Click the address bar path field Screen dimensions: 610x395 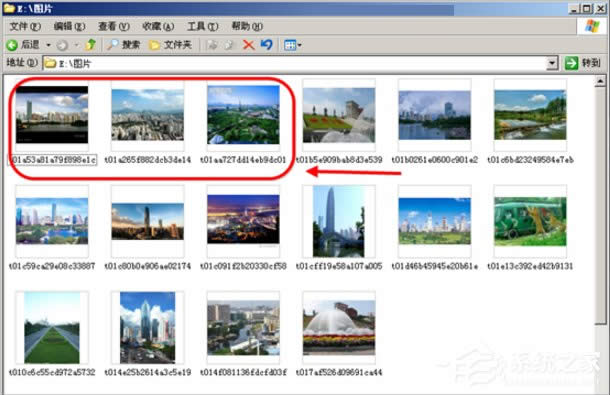click(300, 63)
